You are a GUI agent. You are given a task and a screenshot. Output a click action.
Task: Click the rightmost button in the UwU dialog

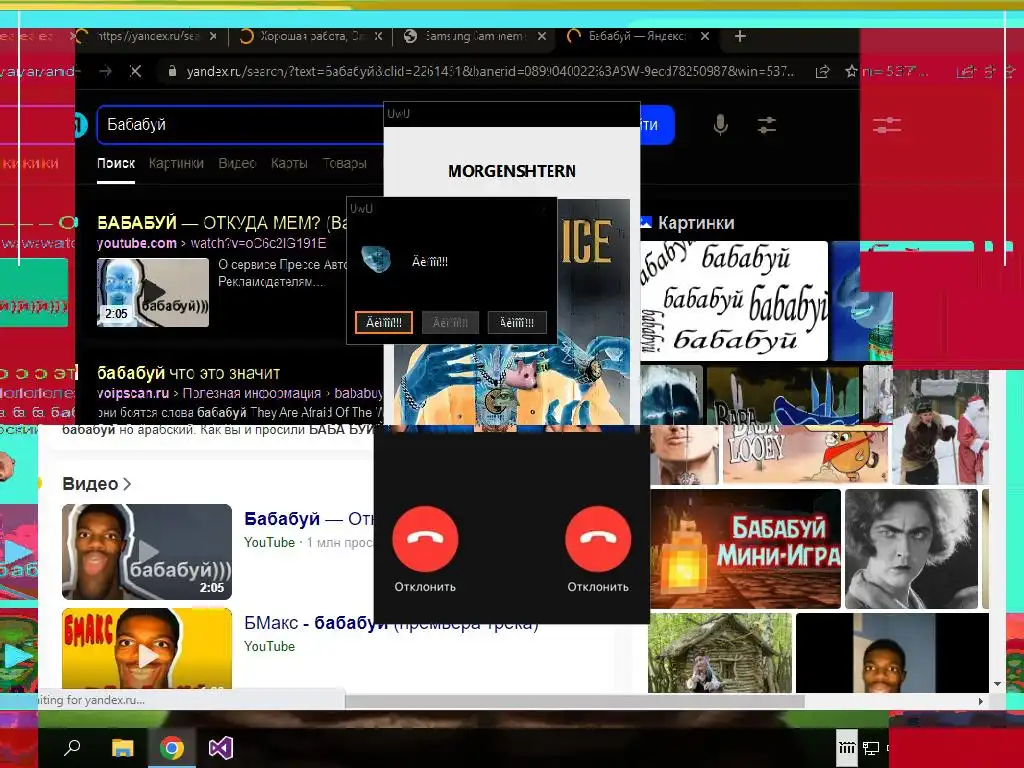[517, 322]
